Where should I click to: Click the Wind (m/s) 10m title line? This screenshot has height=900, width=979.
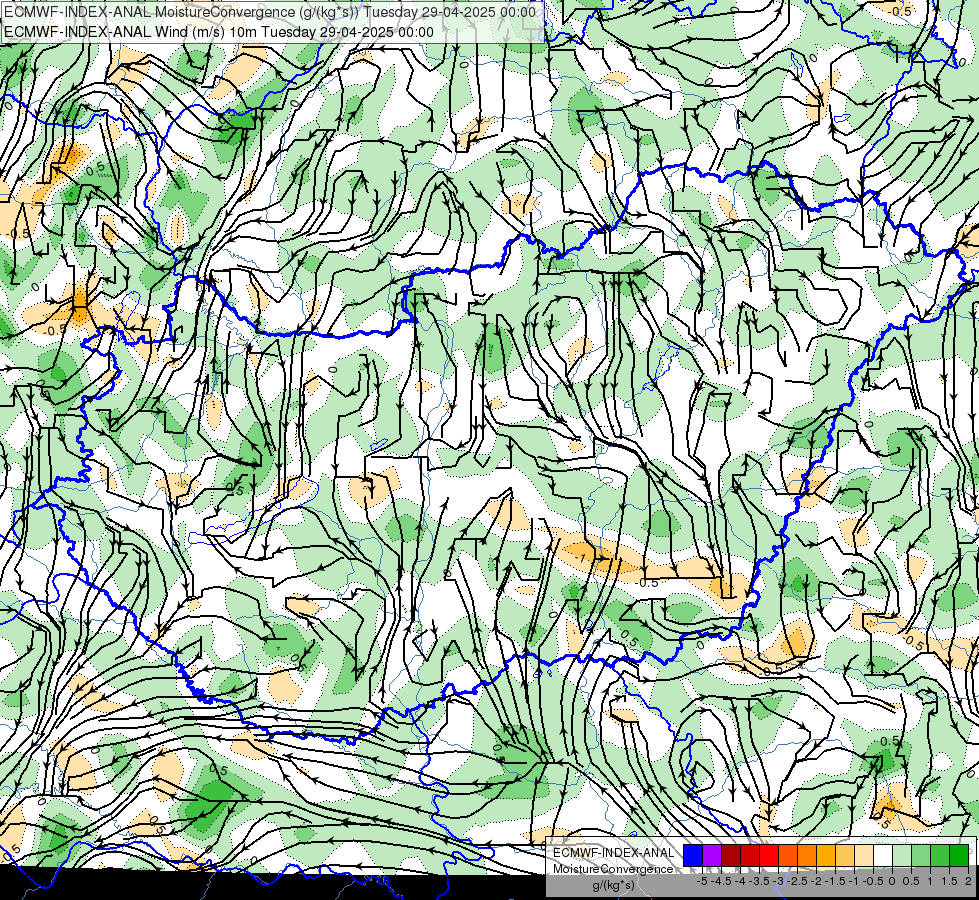coord(219,32)
